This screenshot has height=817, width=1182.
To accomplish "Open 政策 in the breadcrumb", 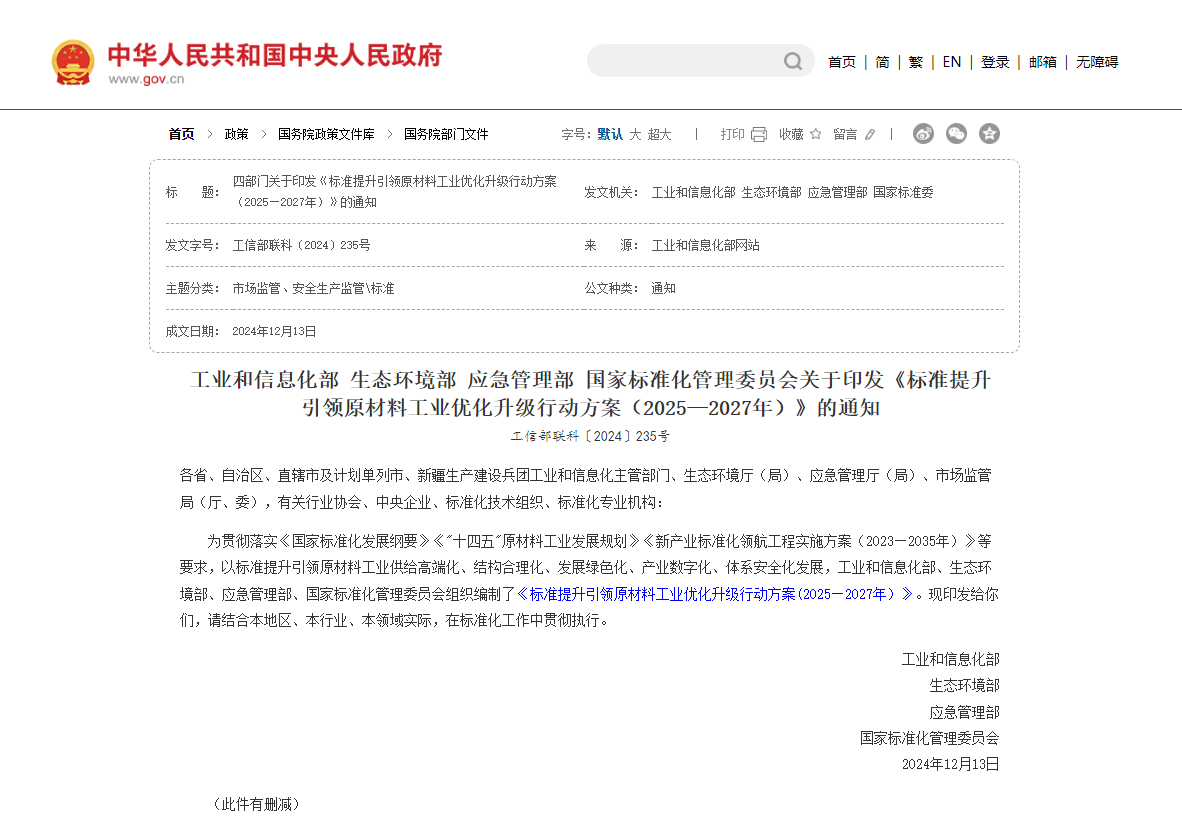I will [237, 134].
